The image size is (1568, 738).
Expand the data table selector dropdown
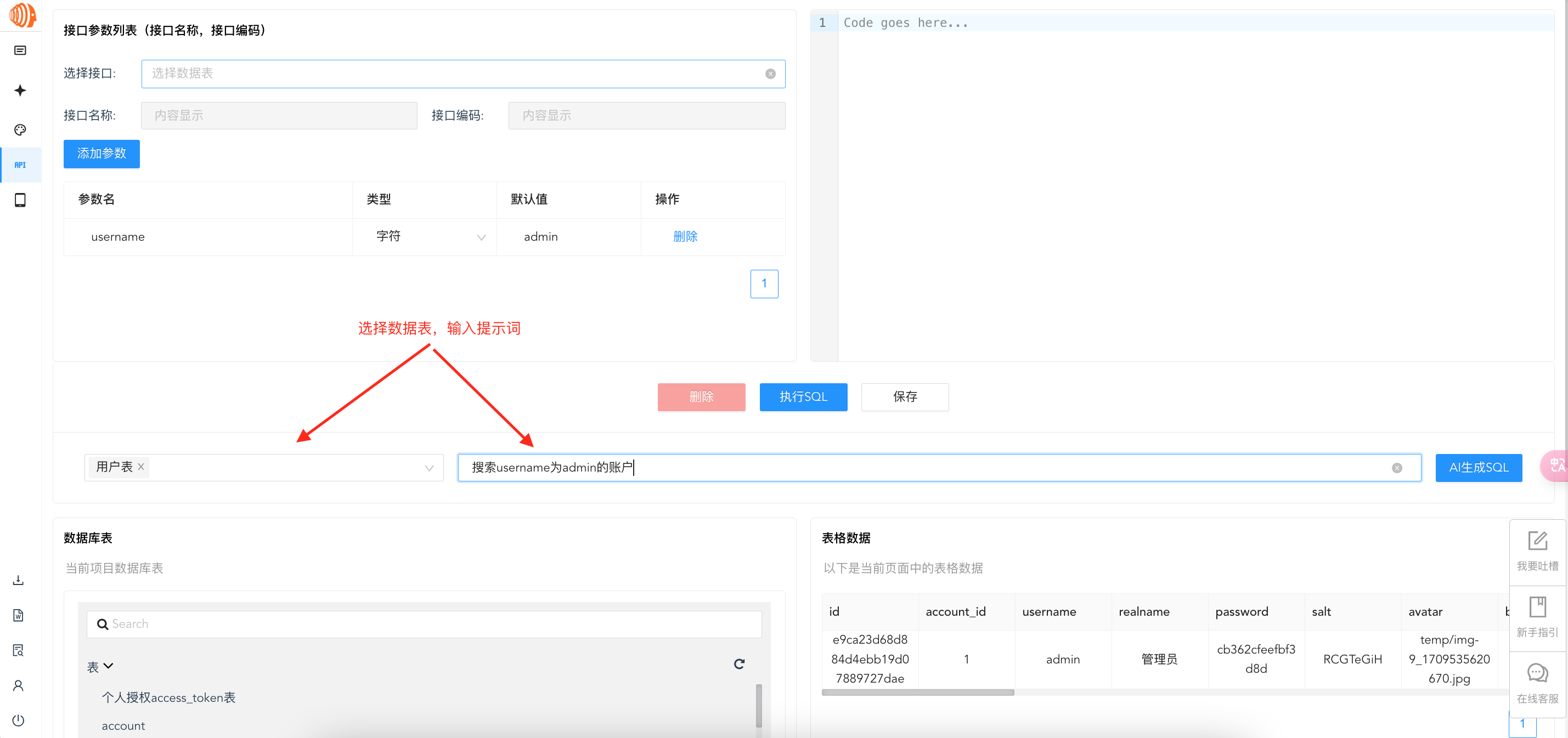coord(429,468)
